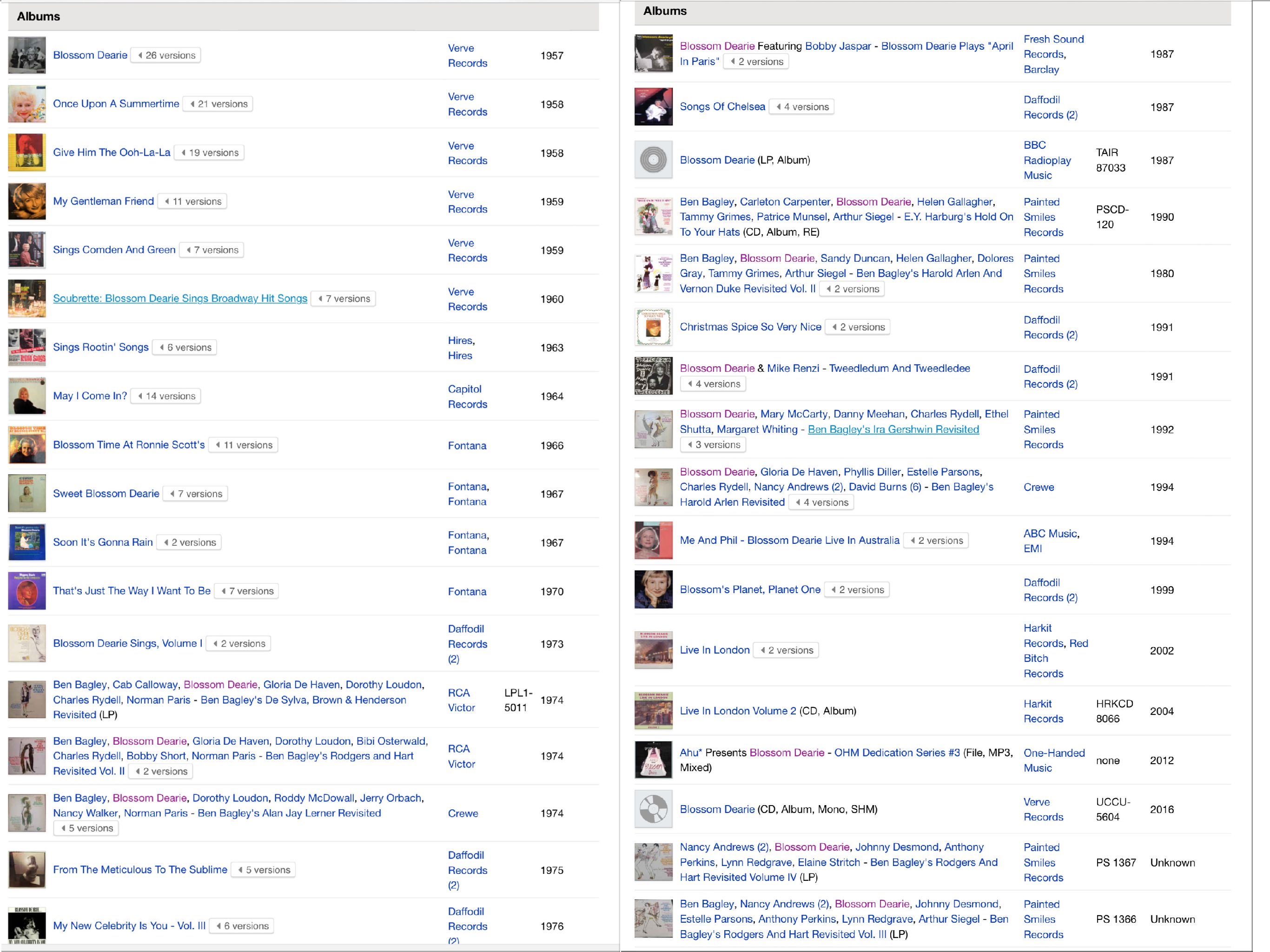This screenshot has width=1270, height=952.
Task: Click the Me And Phil album cover thumbnail
Action: 654,540
